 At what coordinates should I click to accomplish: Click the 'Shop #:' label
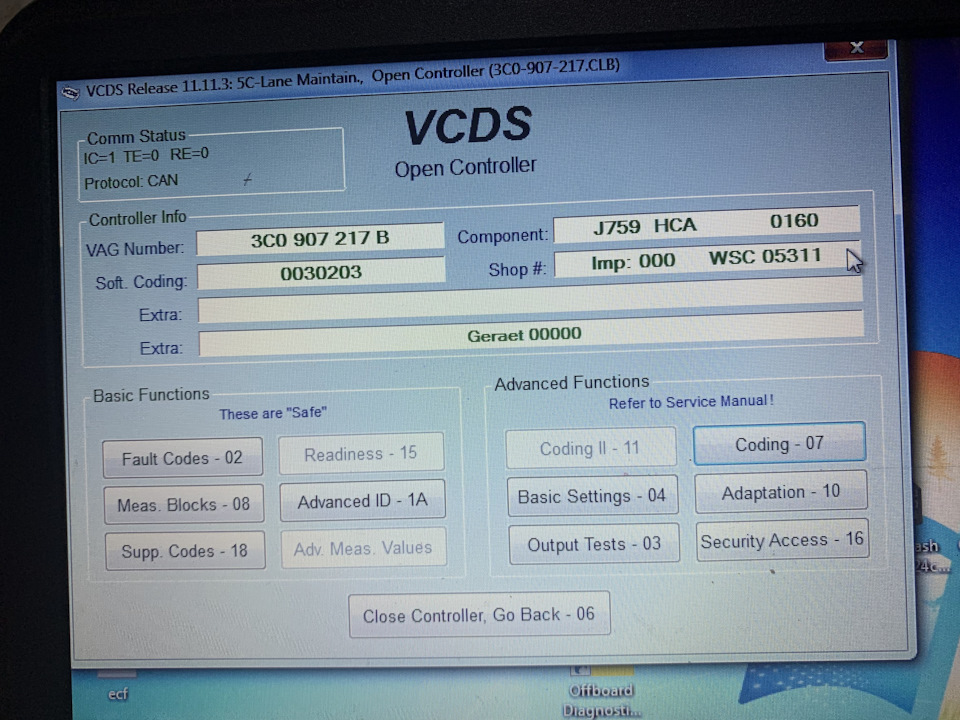coord(517,269)
